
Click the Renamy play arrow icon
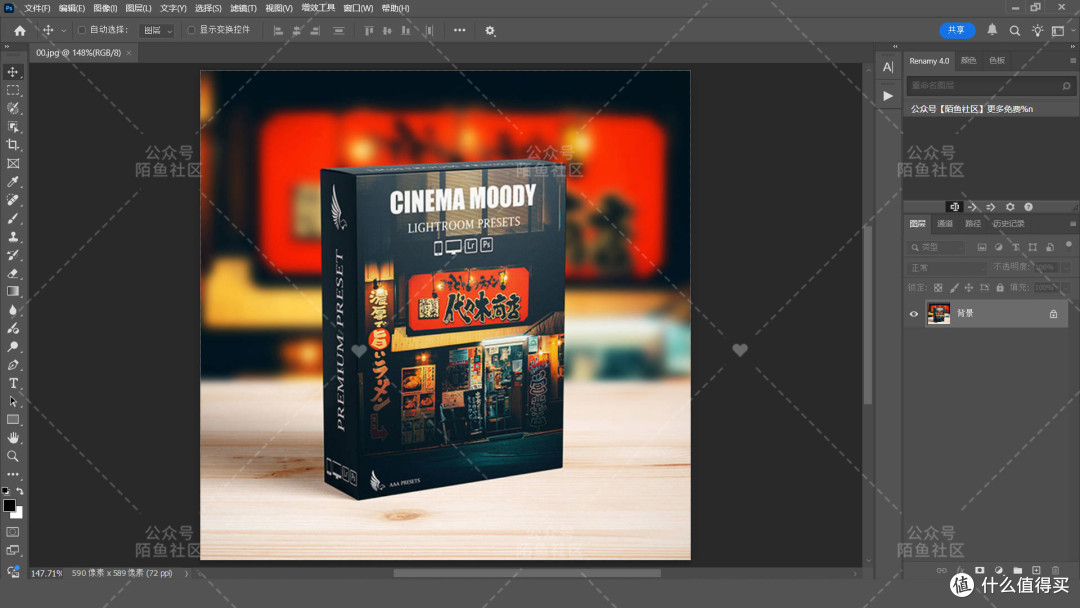[888, 96]
